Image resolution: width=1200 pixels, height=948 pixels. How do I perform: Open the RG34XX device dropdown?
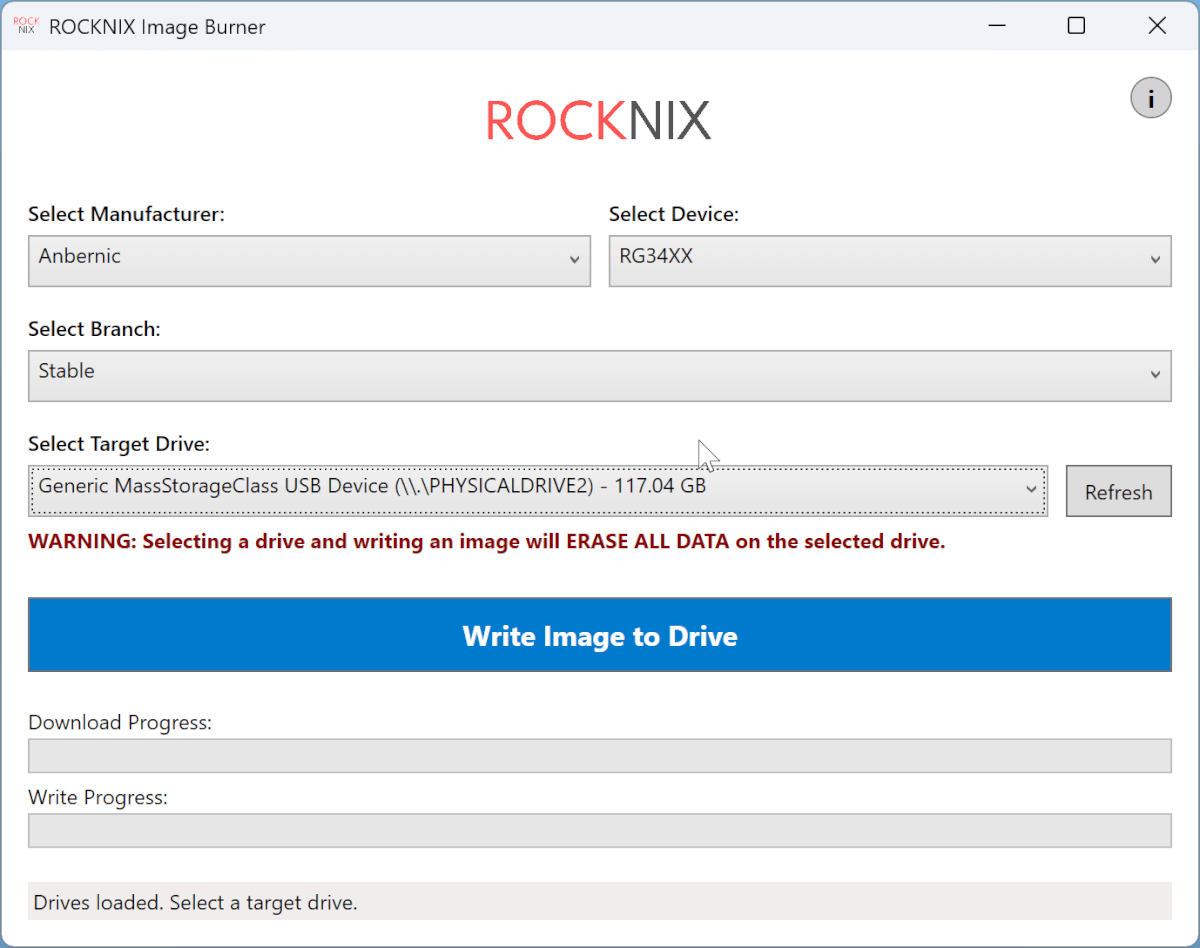pos(890,261)
